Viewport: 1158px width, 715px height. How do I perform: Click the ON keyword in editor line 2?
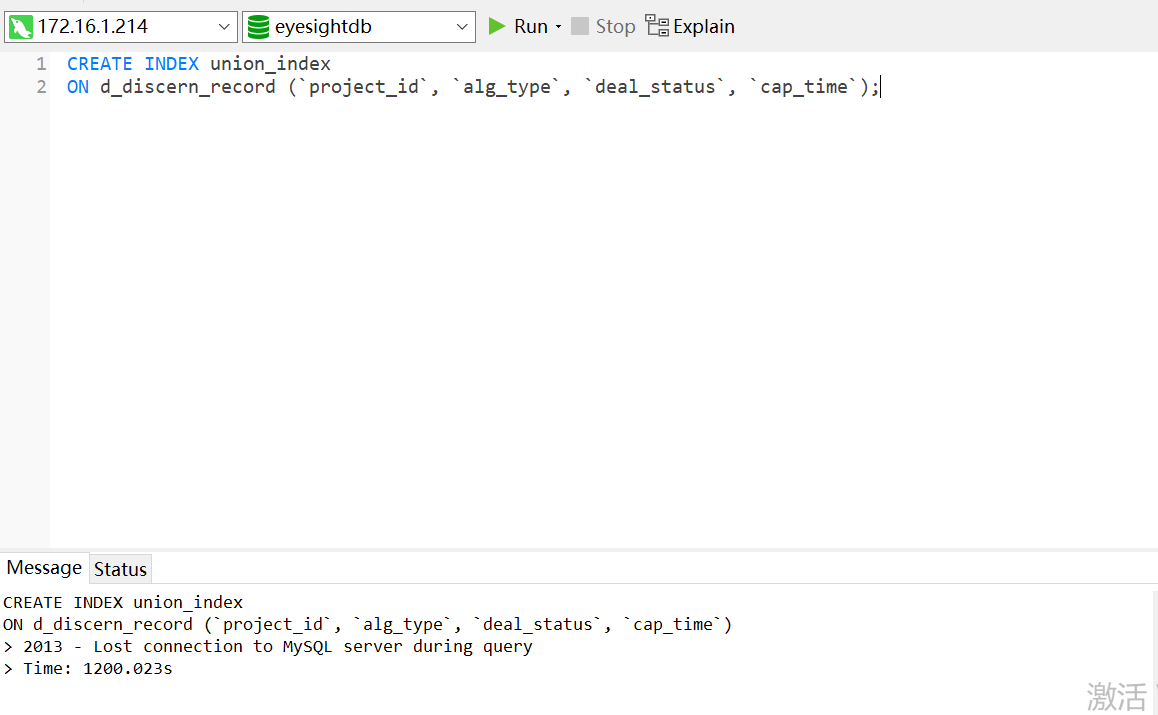coord(78,87)
